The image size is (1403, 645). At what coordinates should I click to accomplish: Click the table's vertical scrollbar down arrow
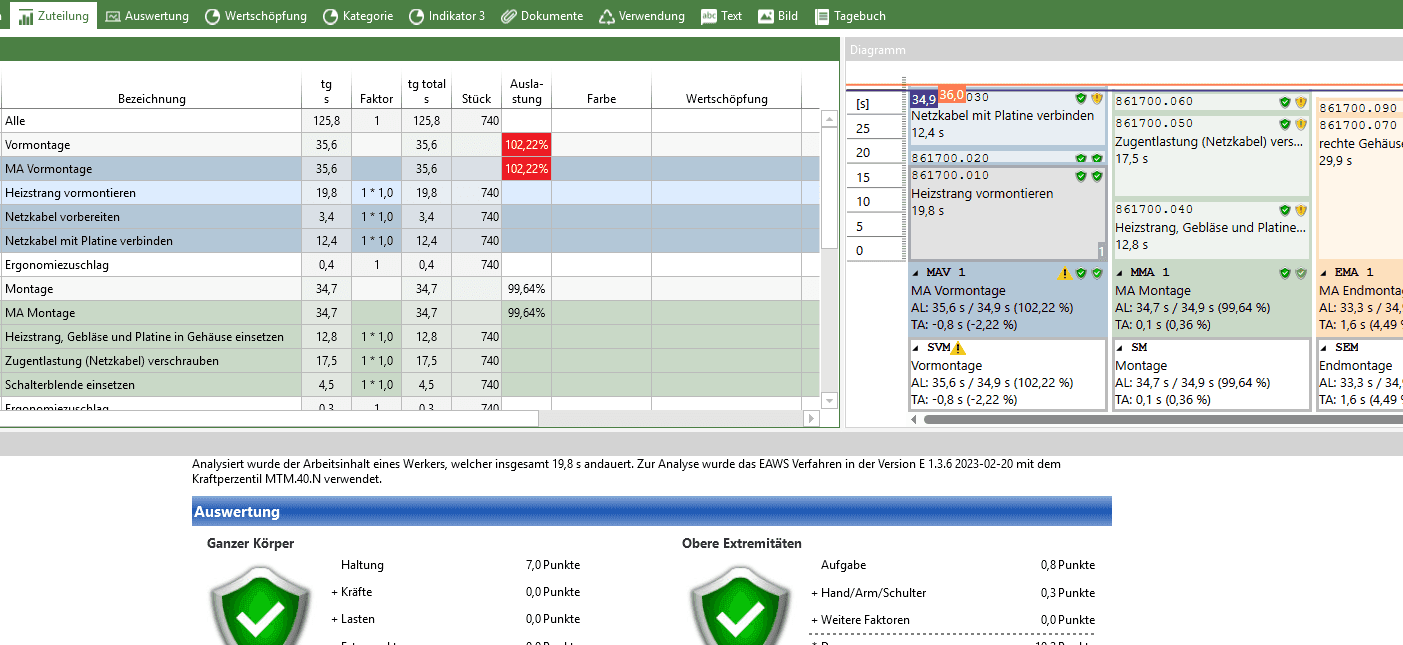tap(829, 401)
